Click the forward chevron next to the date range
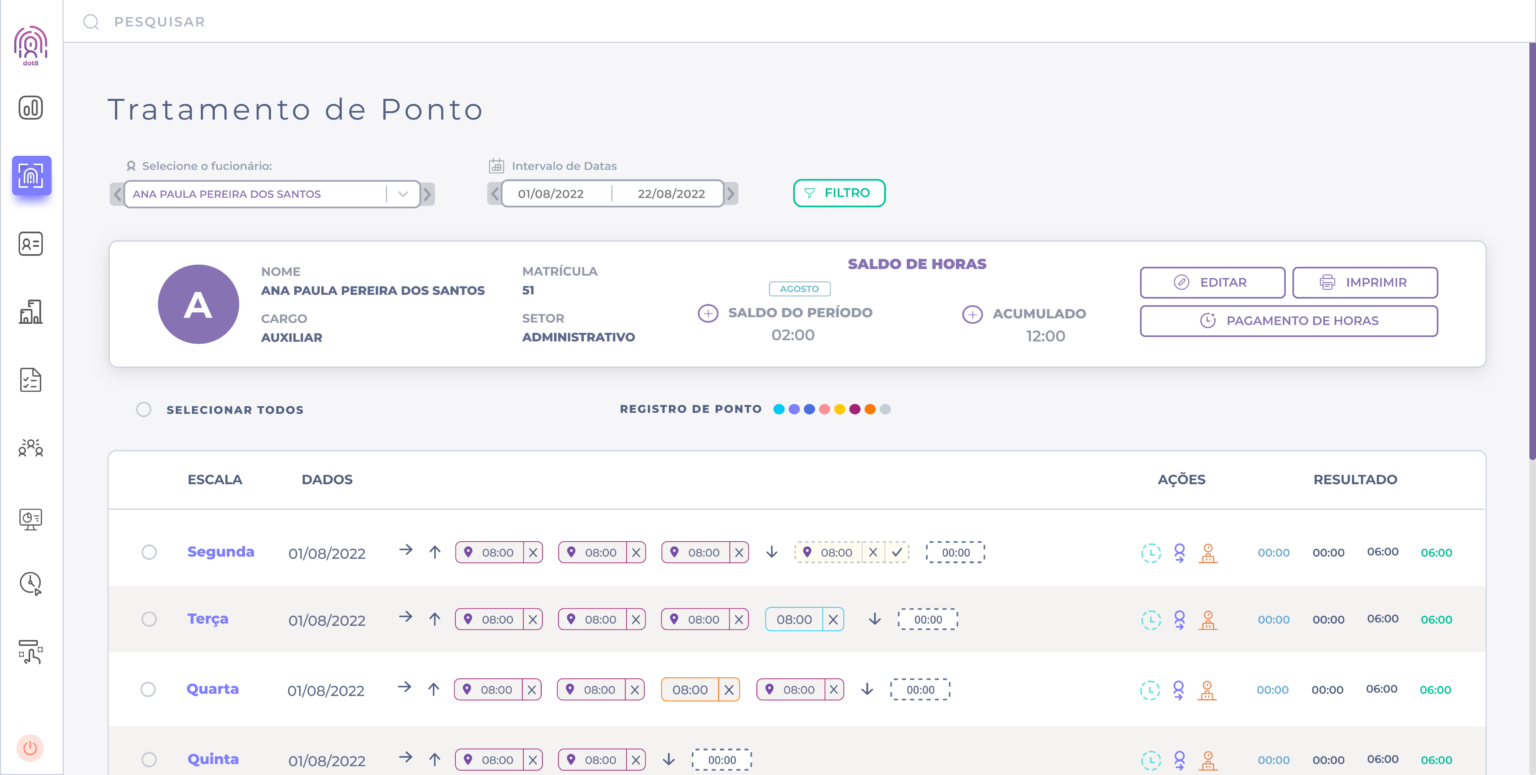The image size is (1536, 775). coord(730,193)
